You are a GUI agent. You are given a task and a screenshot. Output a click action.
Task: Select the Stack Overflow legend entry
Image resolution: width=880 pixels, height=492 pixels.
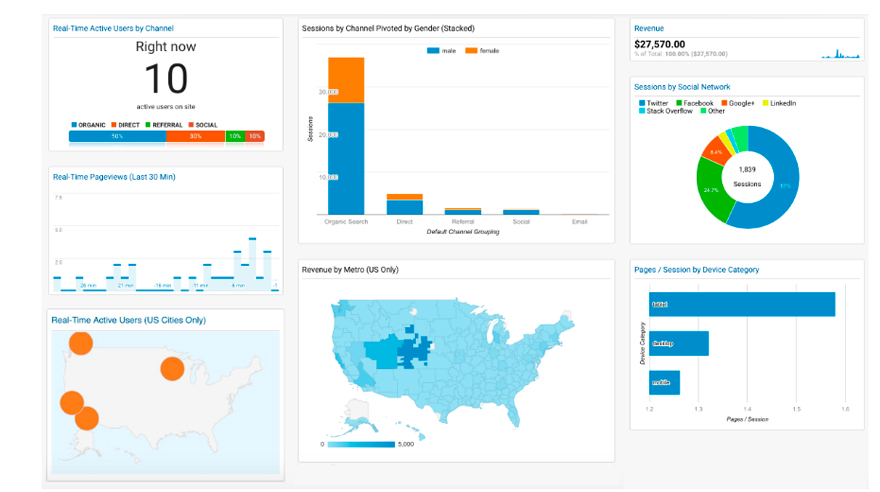(x=668, y=111)
